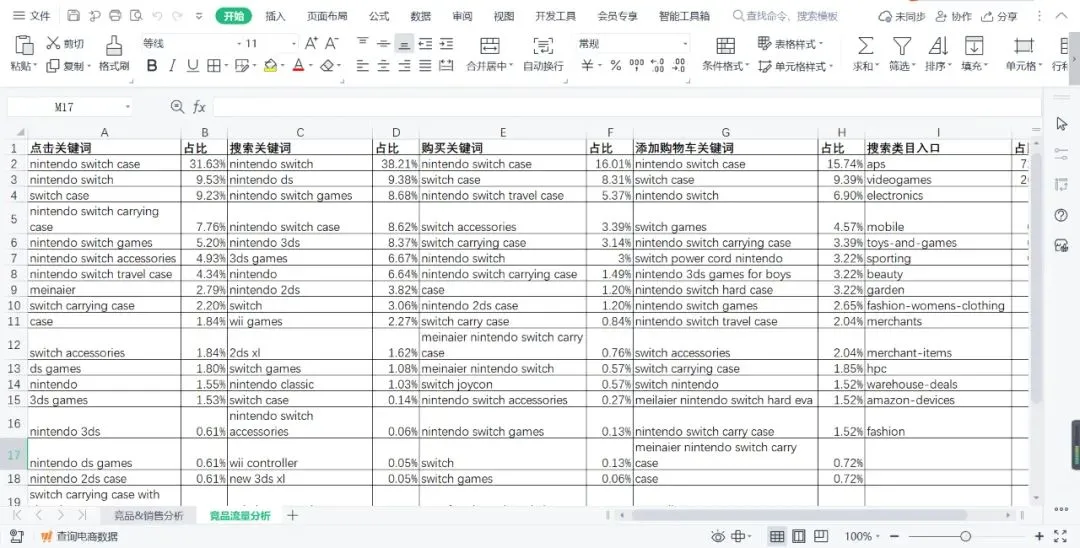The height and width of the screenshot is (548, 1080).
Task: Click the Wrap Text (自动换行) icon
Action: (x=543, y=46)
